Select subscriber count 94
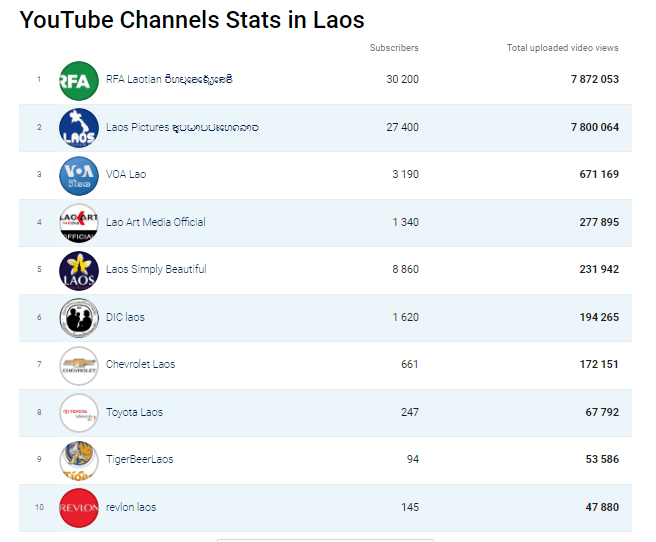Image resolution: width=656 pixels, height=542 pixels. click(x=413, y=459)
